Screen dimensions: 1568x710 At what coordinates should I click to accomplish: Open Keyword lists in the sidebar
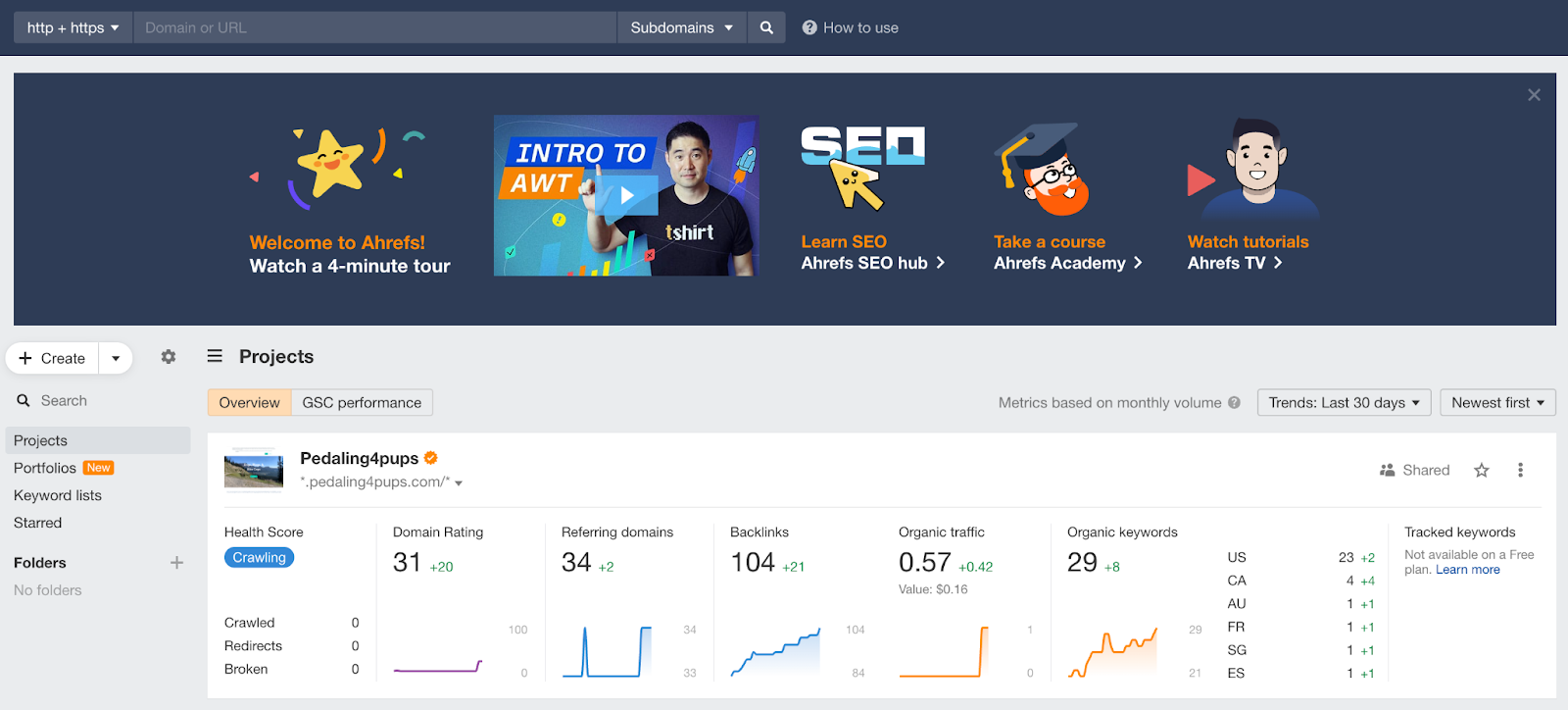58,495
